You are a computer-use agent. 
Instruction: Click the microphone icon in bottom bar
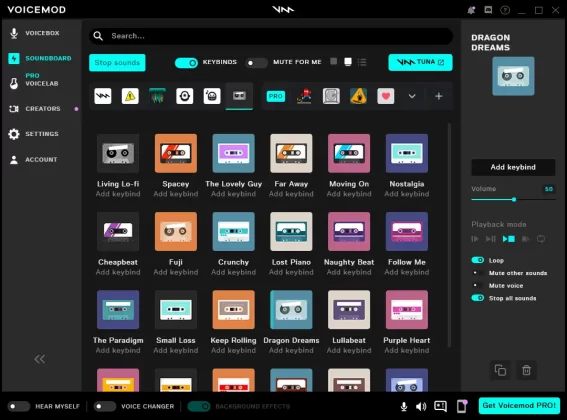point(404,407)
